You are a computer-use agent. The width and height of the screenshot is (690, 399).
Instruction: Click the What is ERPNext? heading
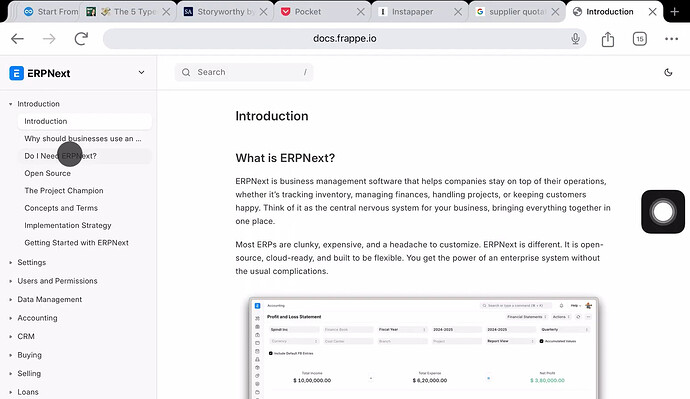pyautogui.click(x=285, y=158)
